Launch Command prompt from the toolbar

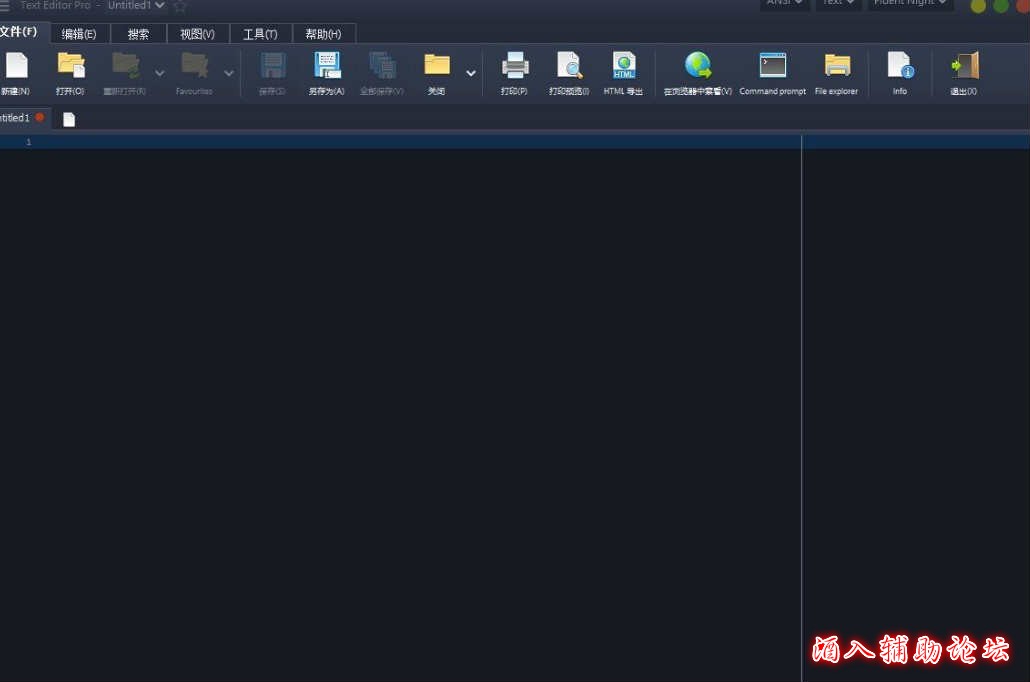click(x=772, y=66)
